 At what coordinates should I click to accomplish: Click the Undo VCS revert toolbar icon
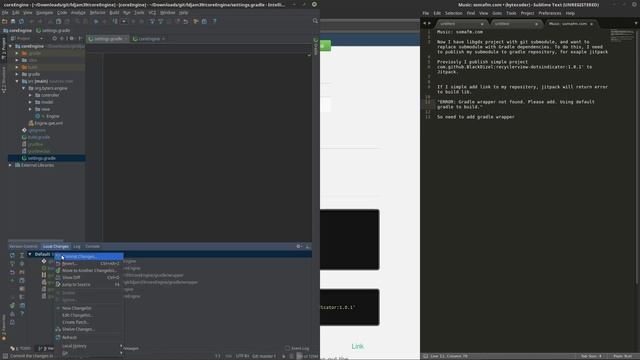186,21
